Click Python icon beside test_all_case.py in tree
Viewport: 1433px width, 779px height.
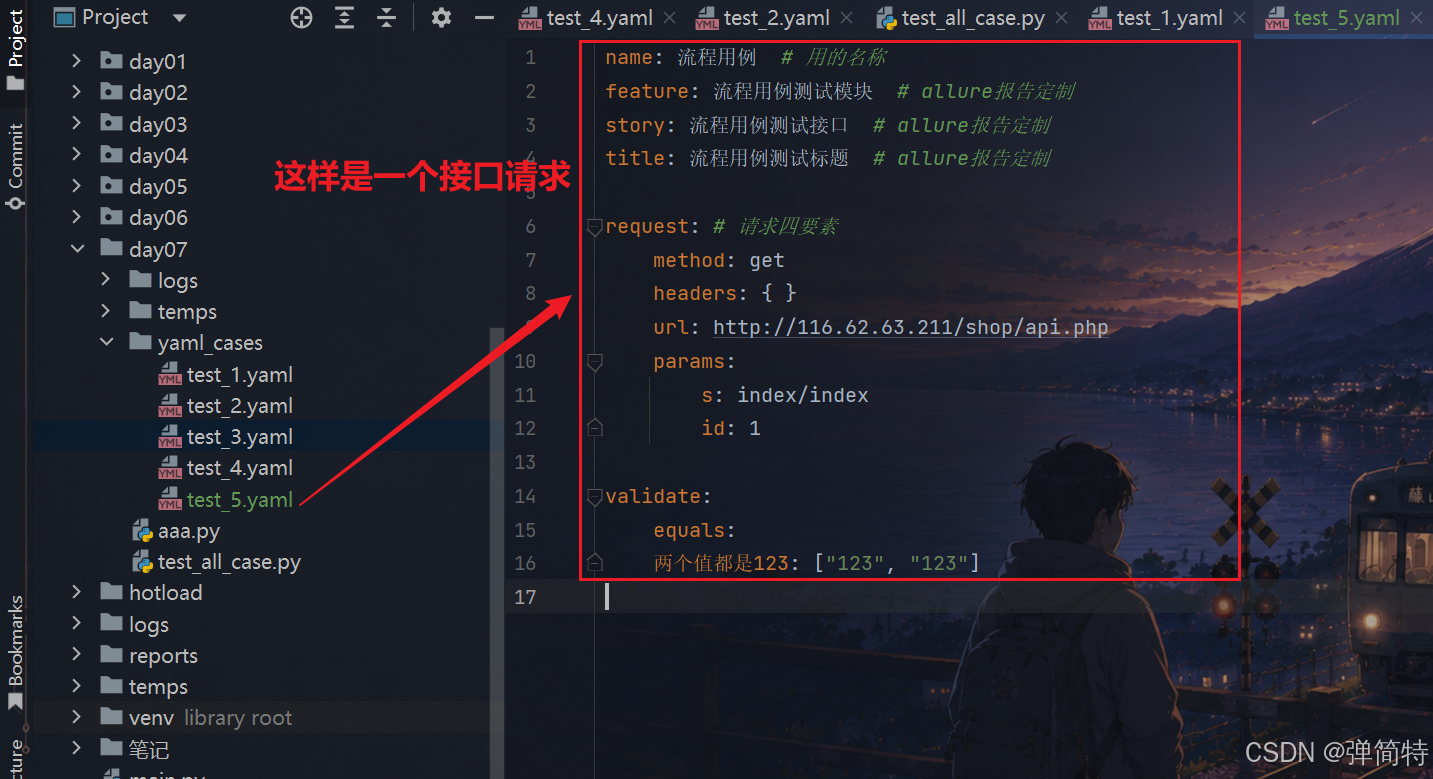coord(142,562)
